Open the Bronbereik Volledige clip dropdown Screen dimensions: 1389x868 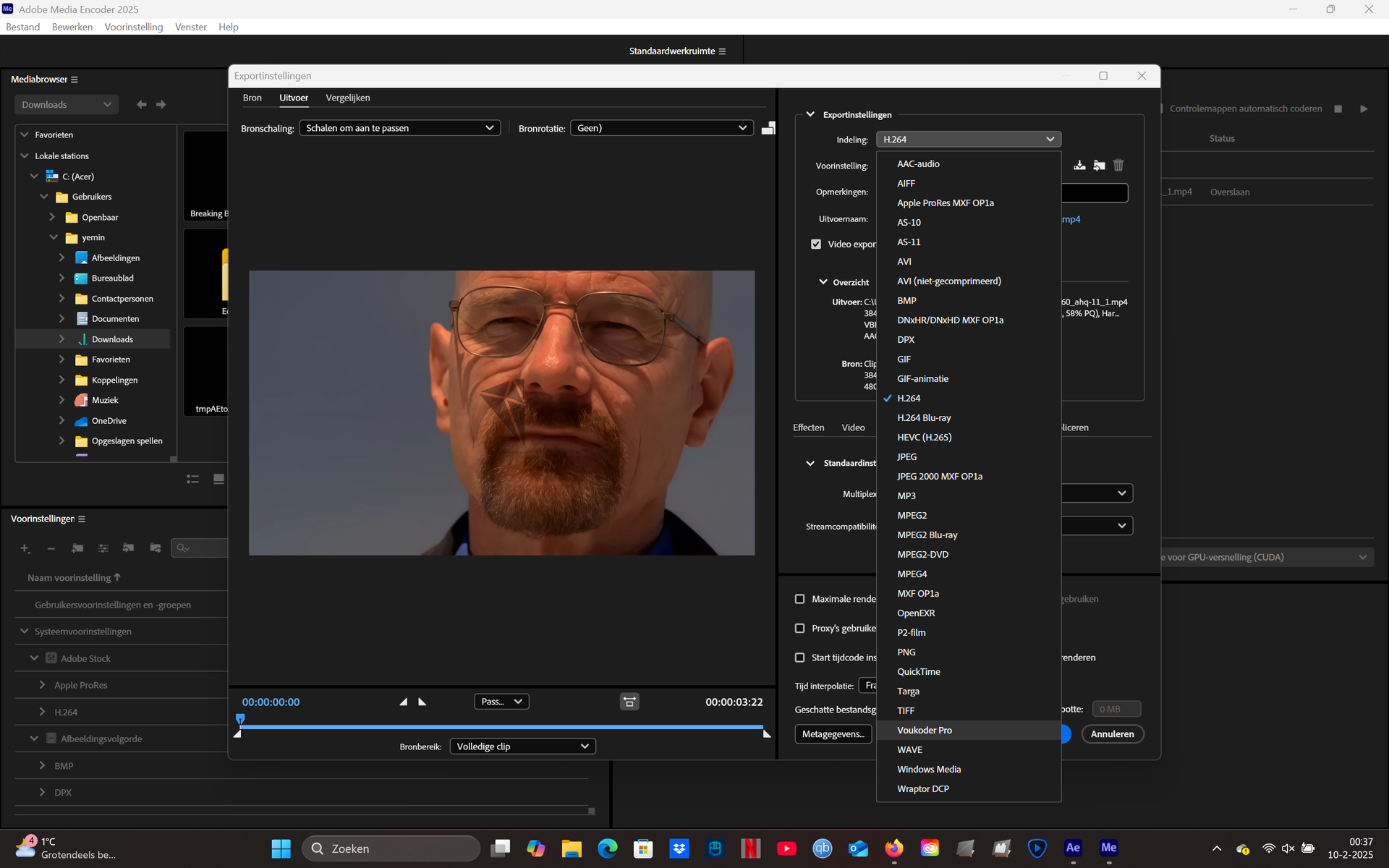click(x=522, y=746)
